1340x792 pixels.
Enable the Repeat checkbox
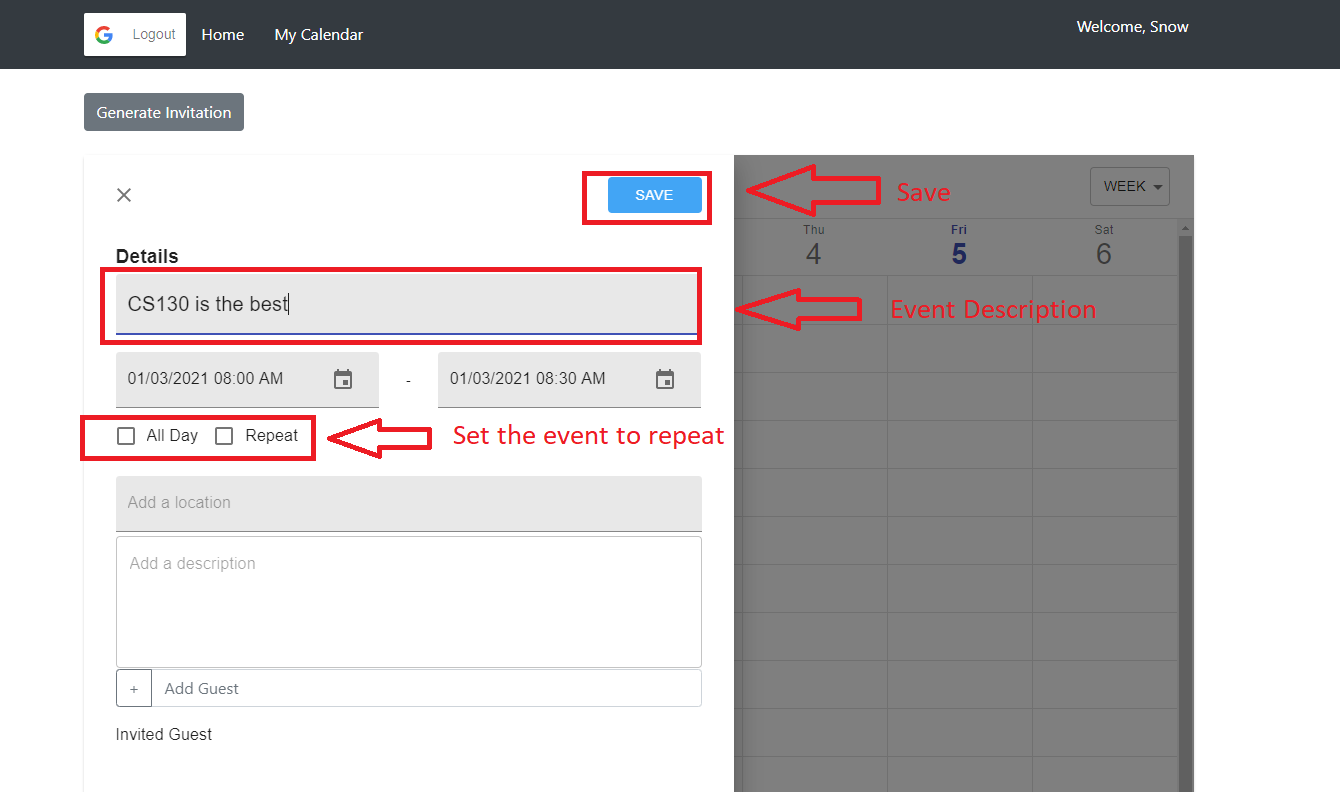click(223, 436)
